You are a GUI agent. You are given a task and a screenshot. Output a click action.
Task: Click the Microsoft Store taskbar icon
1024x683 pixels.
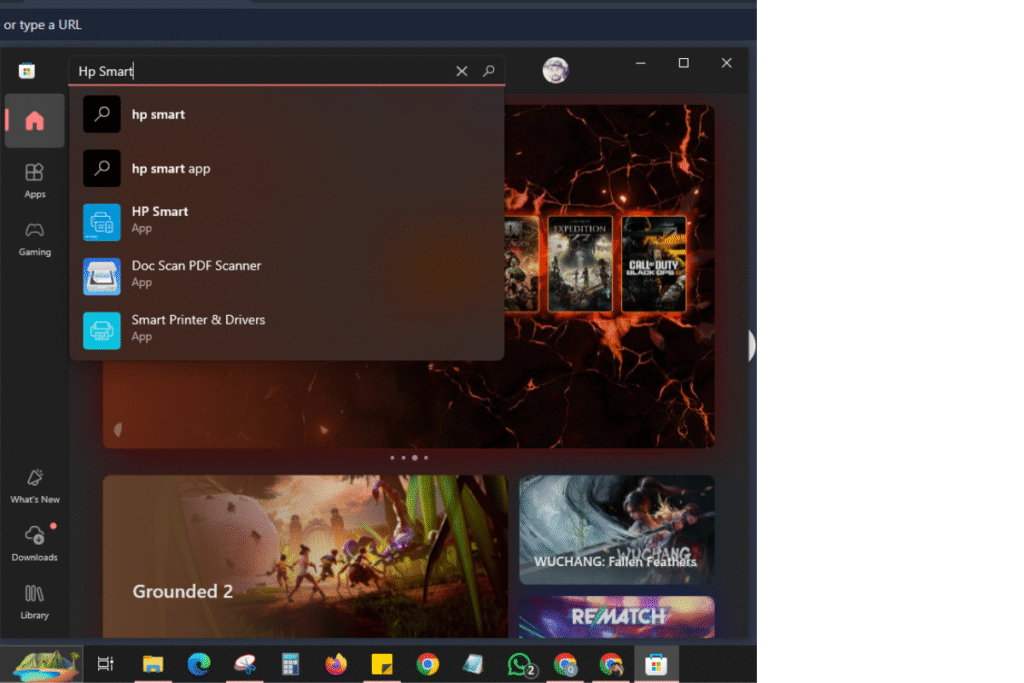point(656,664)
